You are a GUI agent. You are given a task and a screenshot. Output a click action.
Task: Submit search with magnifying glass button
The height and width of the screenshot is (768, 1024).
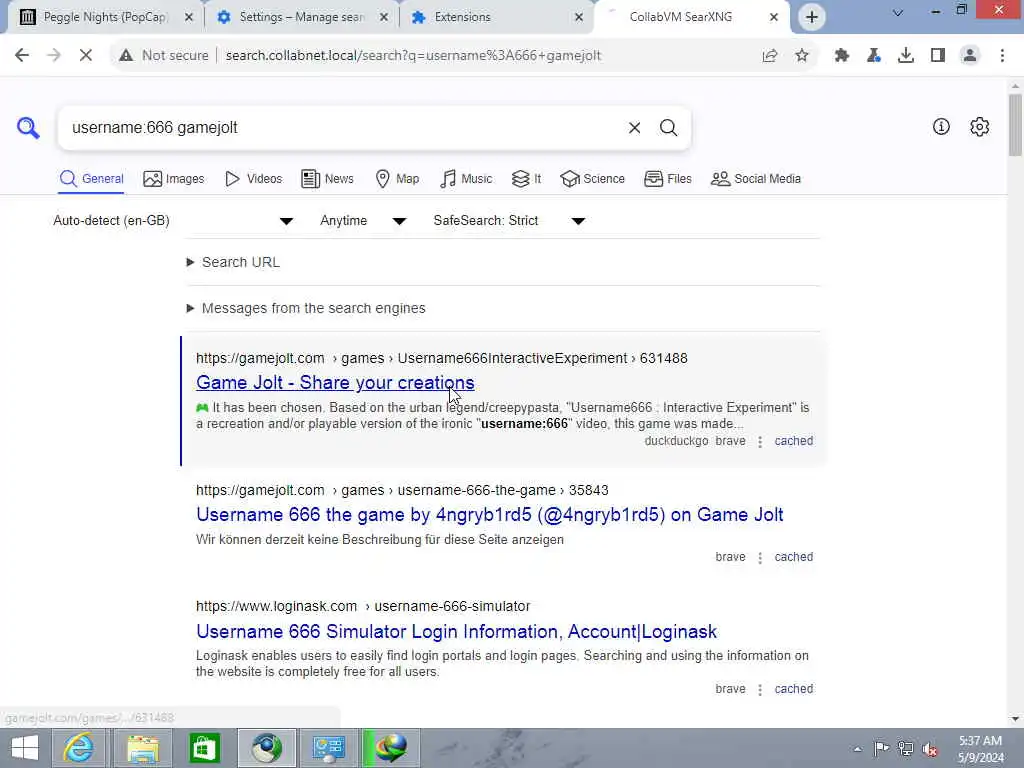668,128
